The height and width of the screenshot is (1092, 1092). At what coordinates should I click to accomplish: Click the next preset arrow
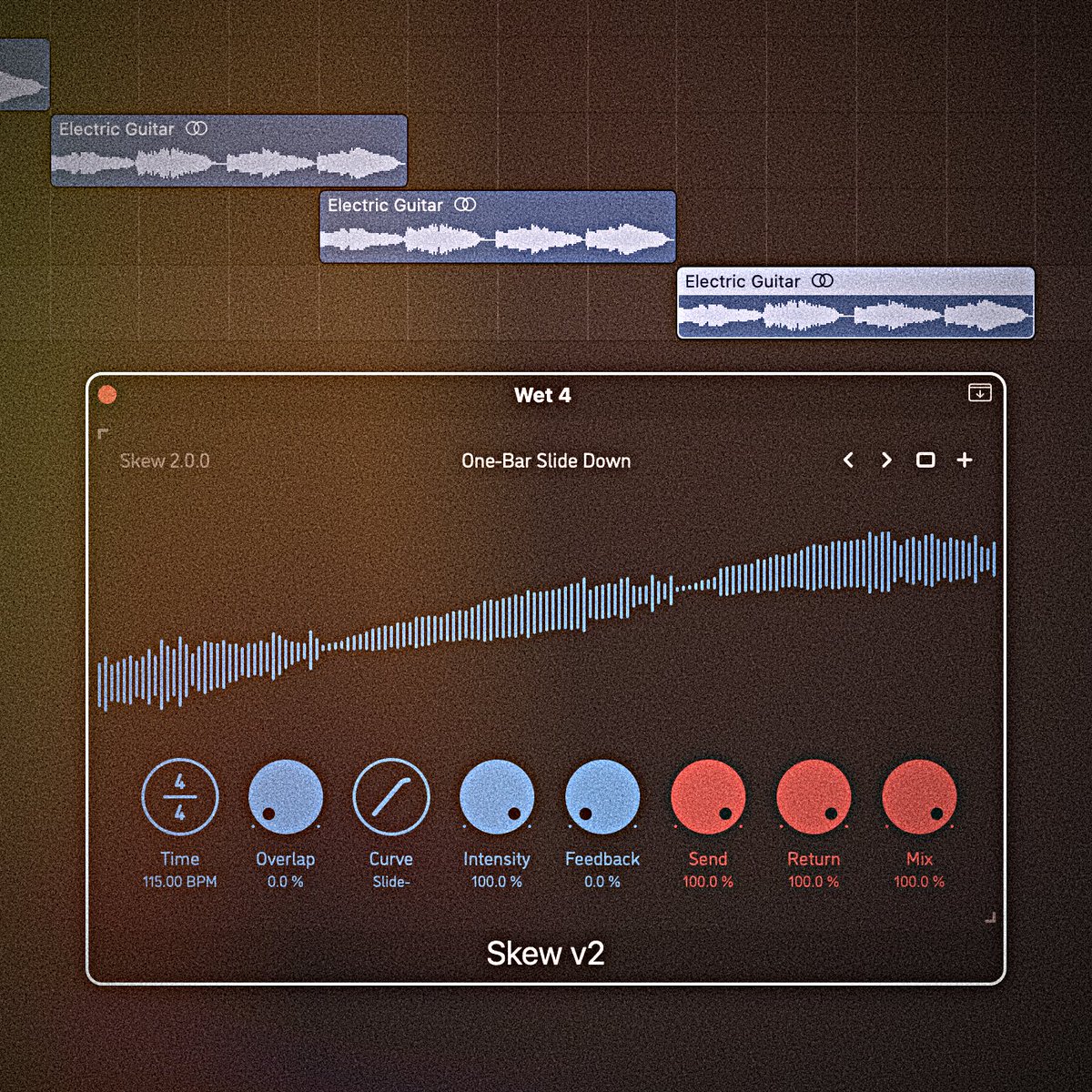[886, 460]
